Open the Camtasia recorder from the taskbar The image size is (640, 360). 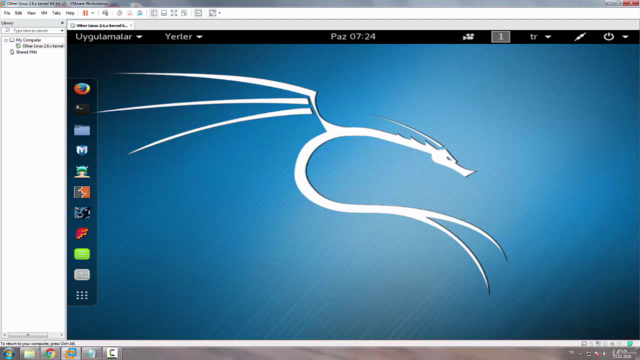[112, 353]
